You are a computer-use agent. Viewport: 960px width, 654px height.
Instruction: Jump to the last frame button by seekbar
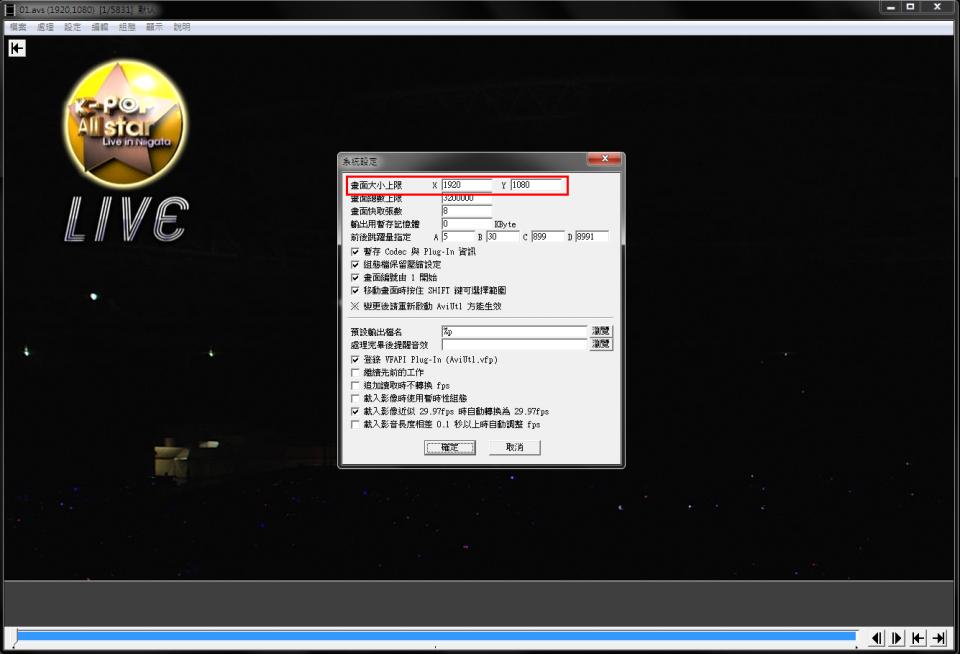(939, 638)
